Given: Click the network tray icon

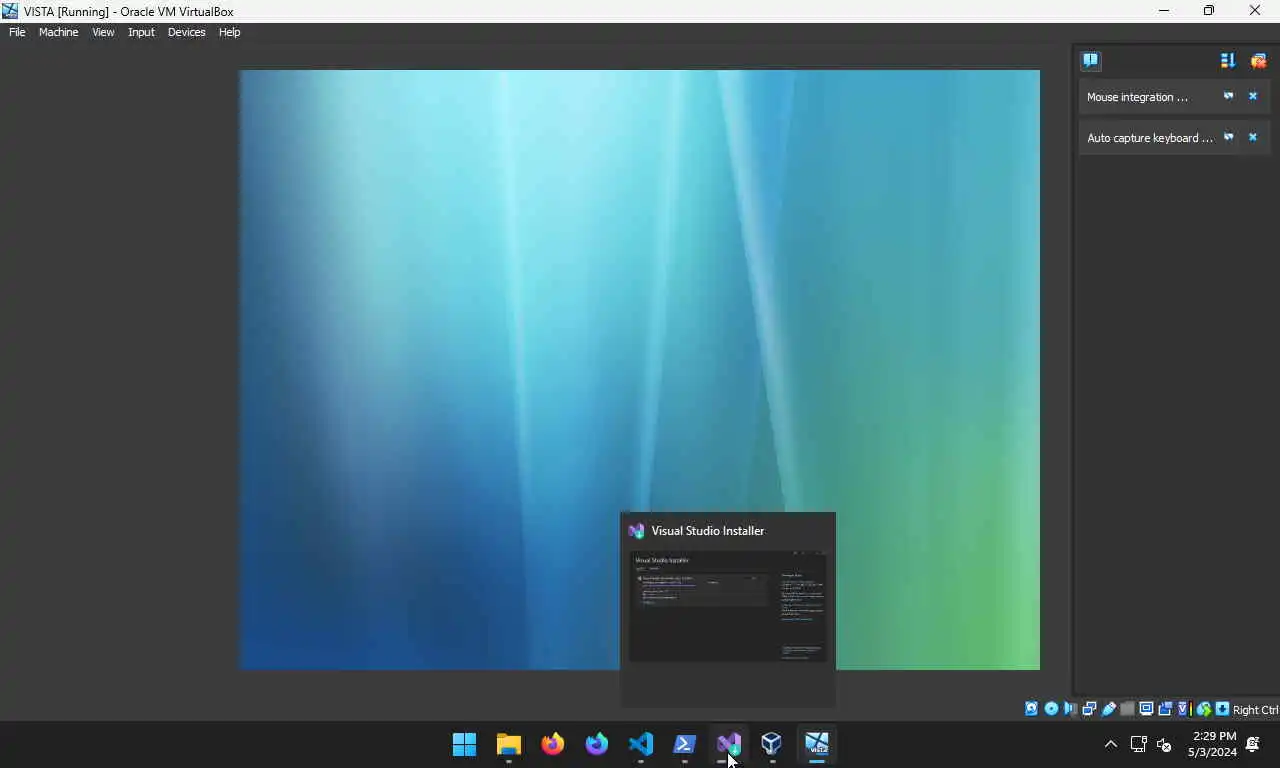Looking at the screenshot, I should click(1138, 744).
